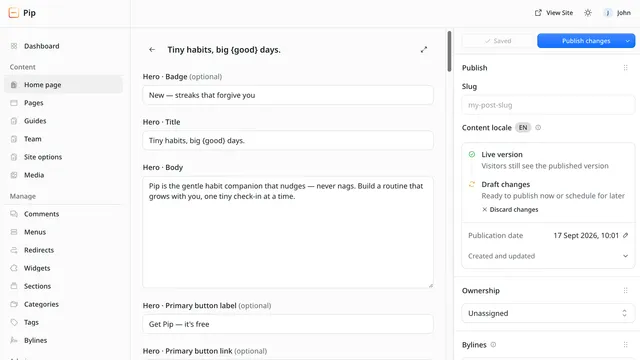Click publication date "17 Sept 2026, 10:01"
Screen dimensions: 640x360
coord(586,236)
